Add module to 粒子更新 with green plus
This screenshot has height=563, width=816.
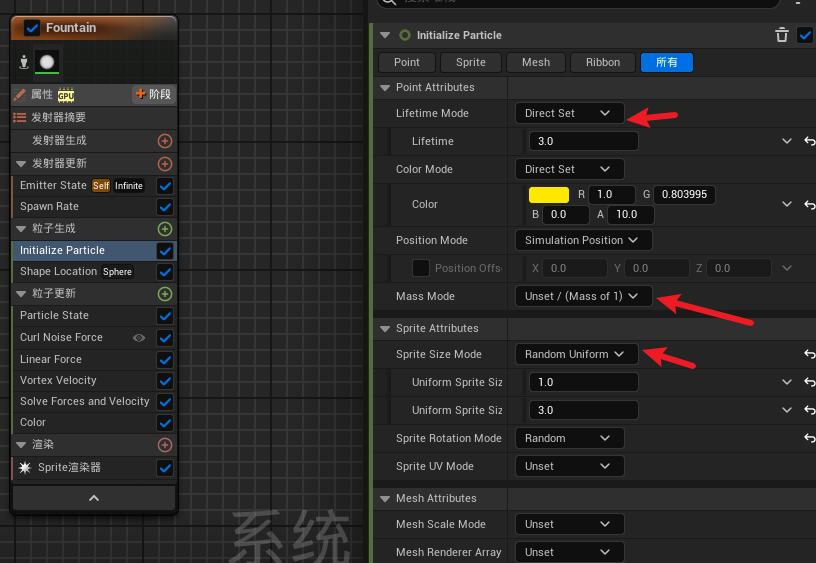tap(165, 294)
